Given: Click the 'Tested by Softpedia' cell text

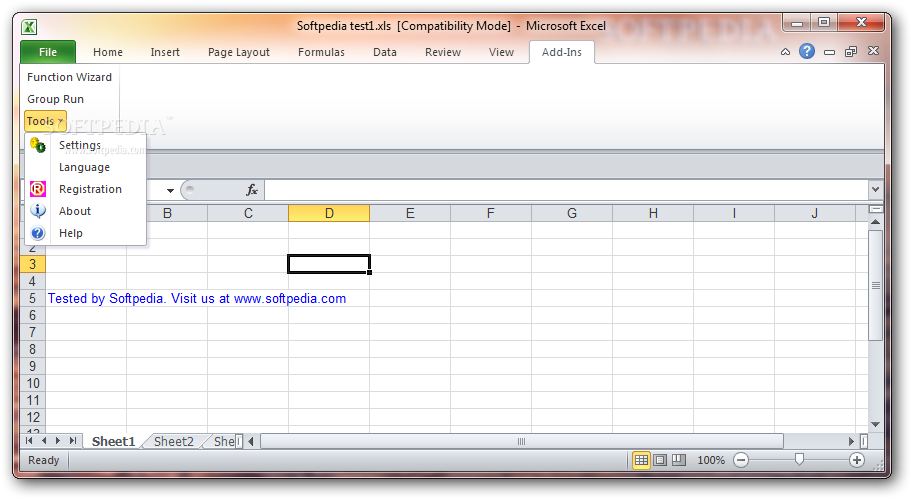Looking at the screenshot, I should coord(197,298).
